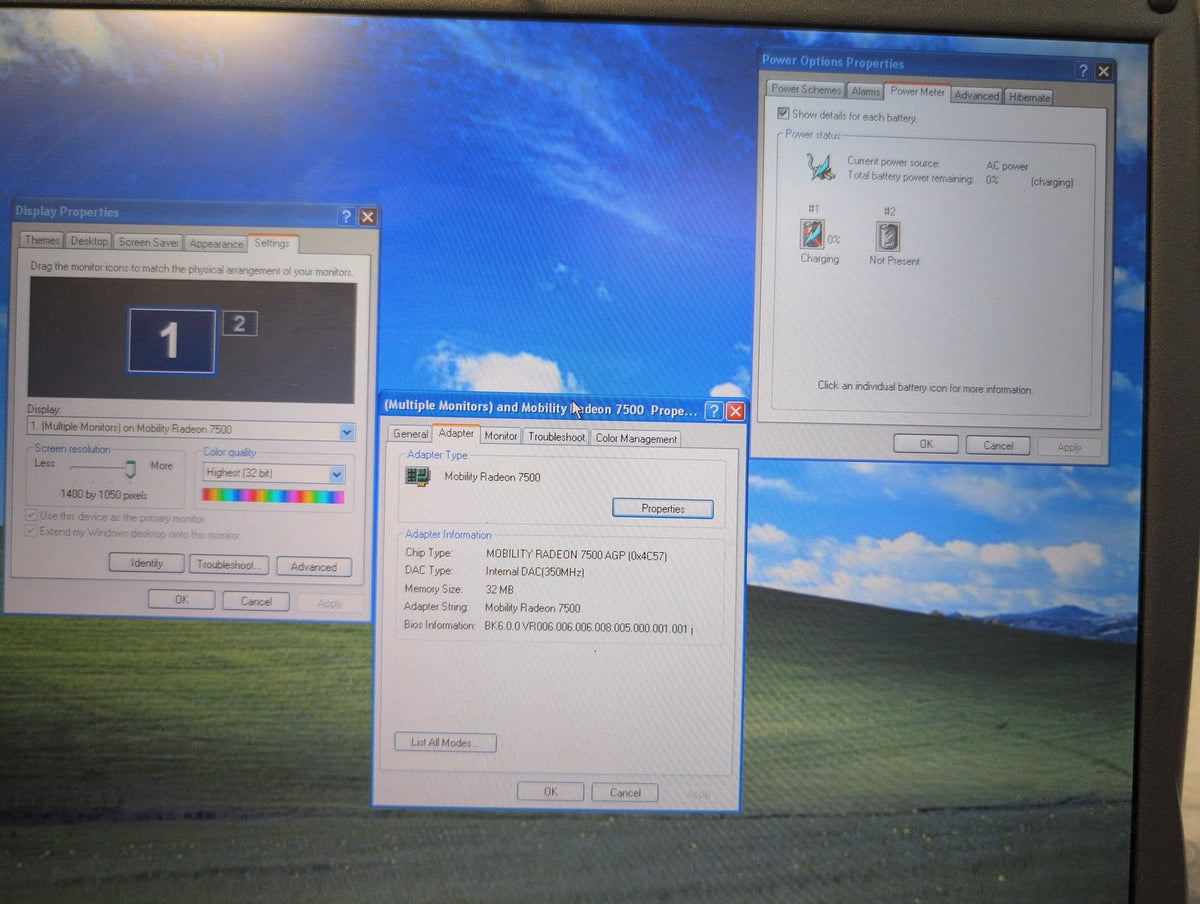Image resolution: width=1200 pixels, height=904 pixels.
Task: Open the Display selection dropdown
Action: (x=347, y=432)
